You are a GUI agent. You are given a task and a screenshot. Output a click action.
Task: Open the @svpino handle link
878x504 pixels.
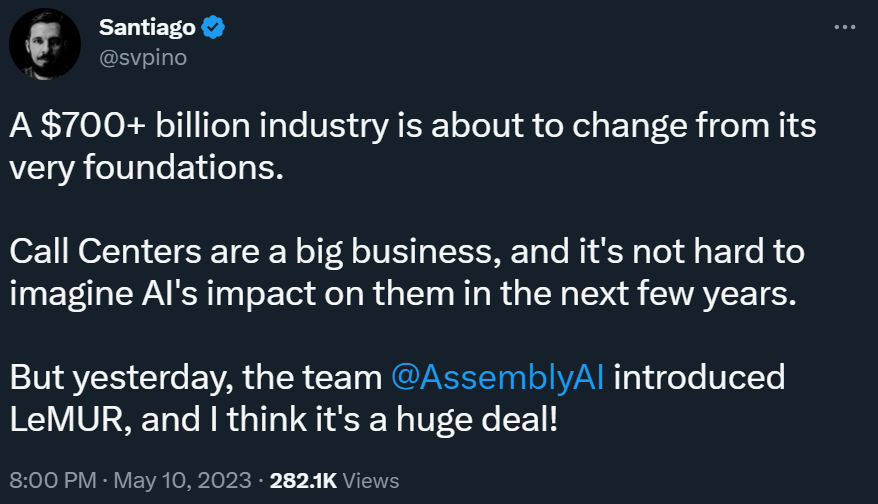(142, 57)
